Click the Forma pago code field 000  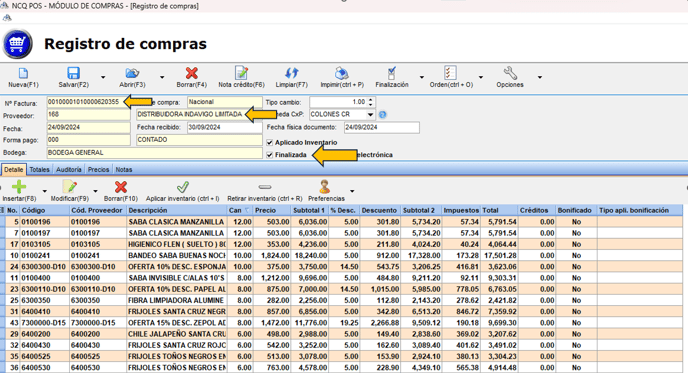(88, 140)
